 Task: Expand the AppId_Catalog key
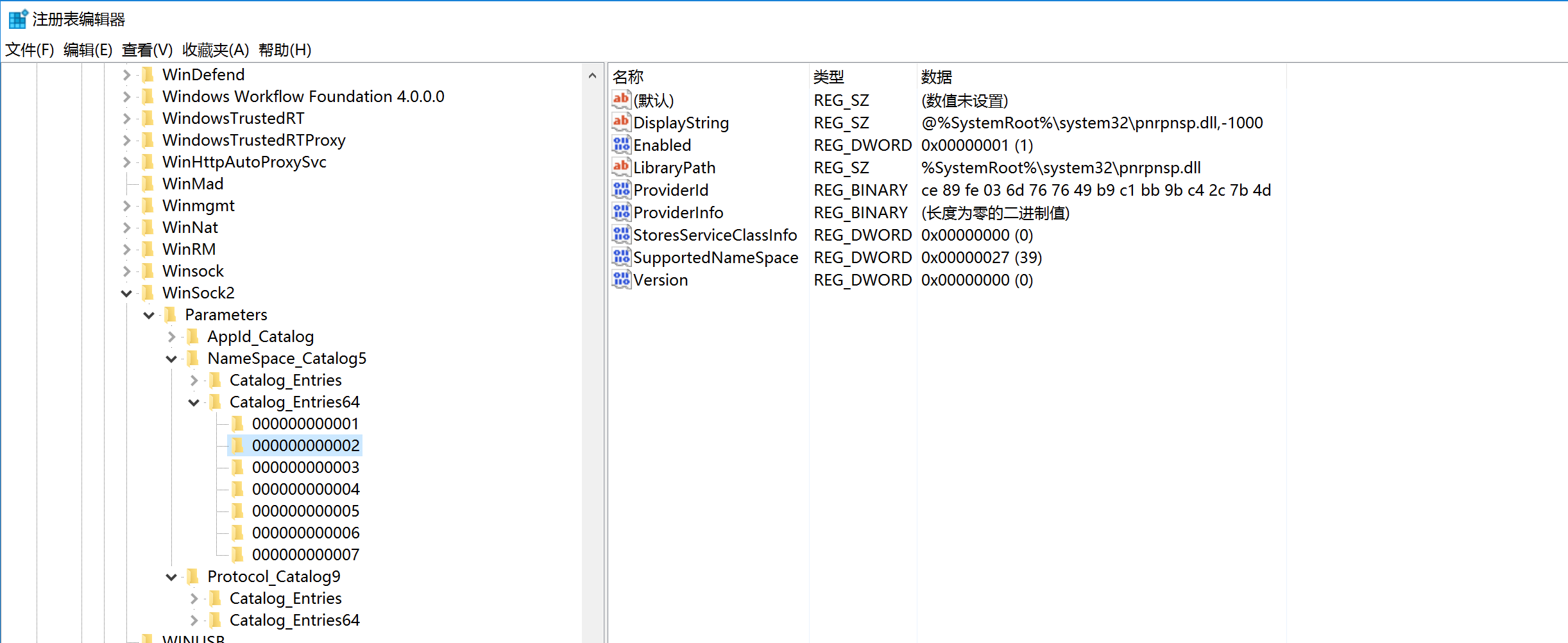(x=171, y=336)
